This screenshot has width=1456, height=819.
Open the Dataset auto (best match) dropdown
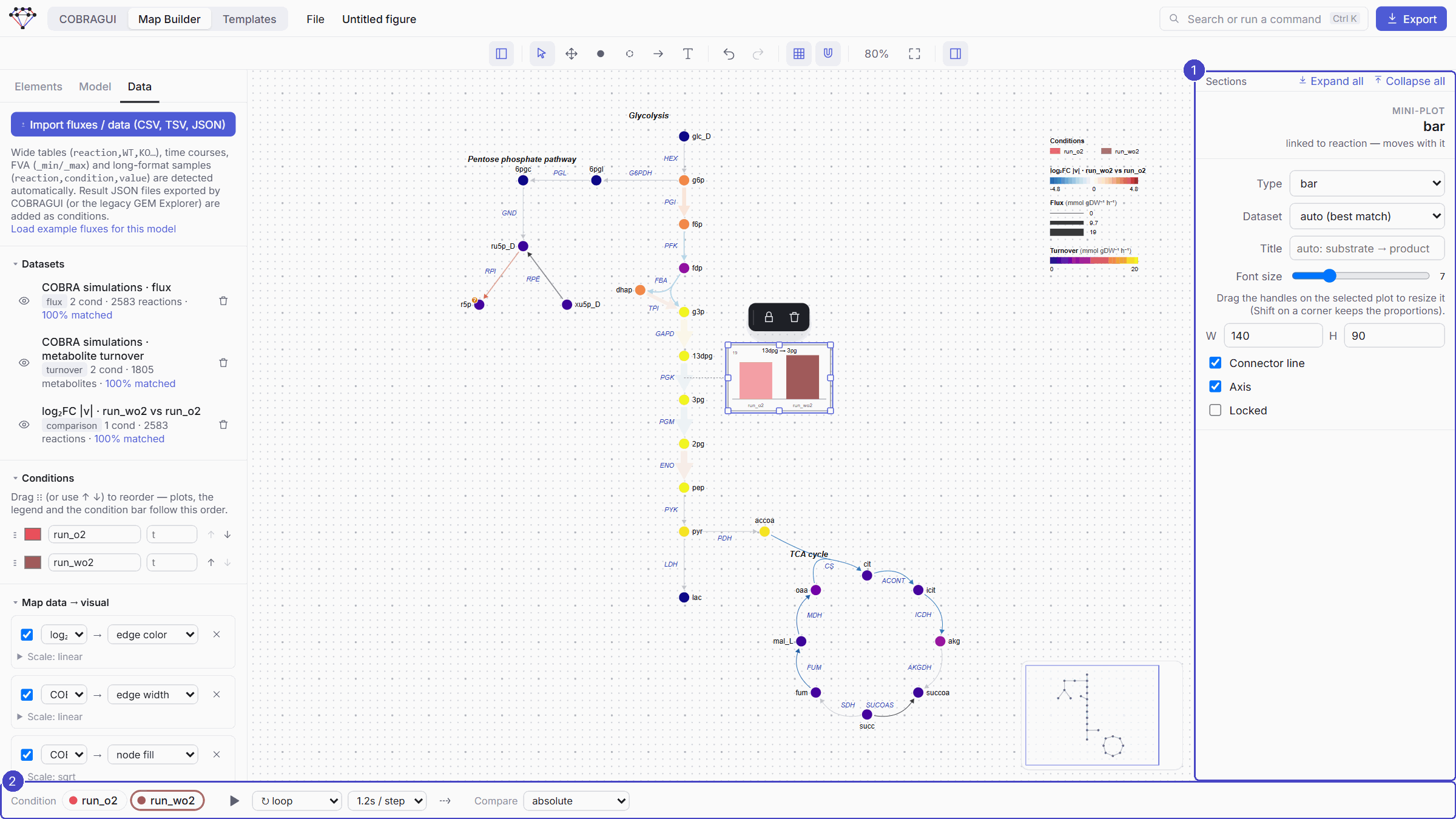pyautogui.click(x=1367, y=216)
